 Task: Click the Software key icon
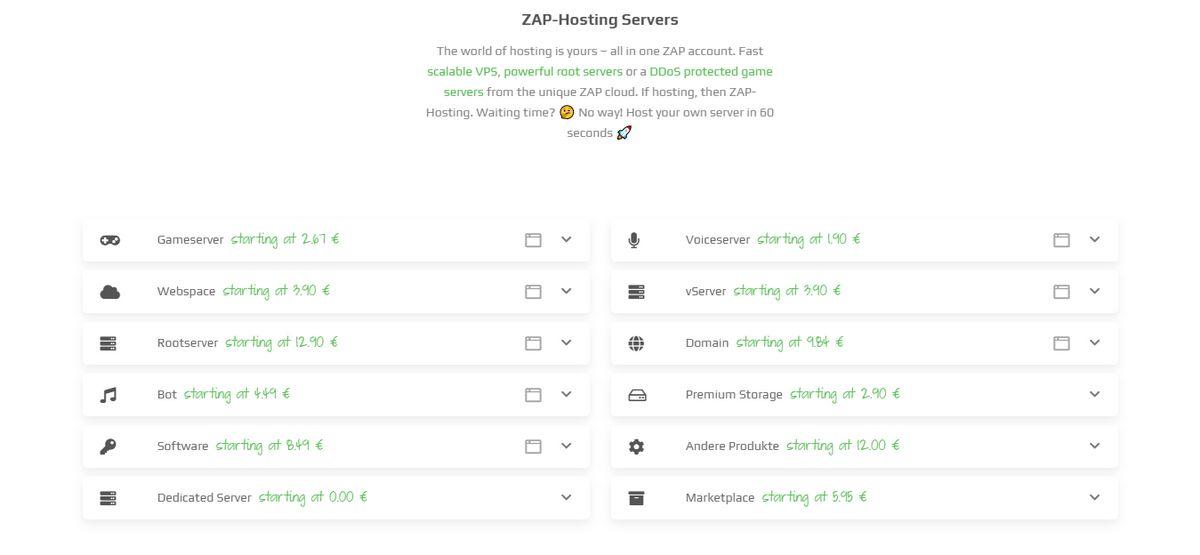[109, 446]
